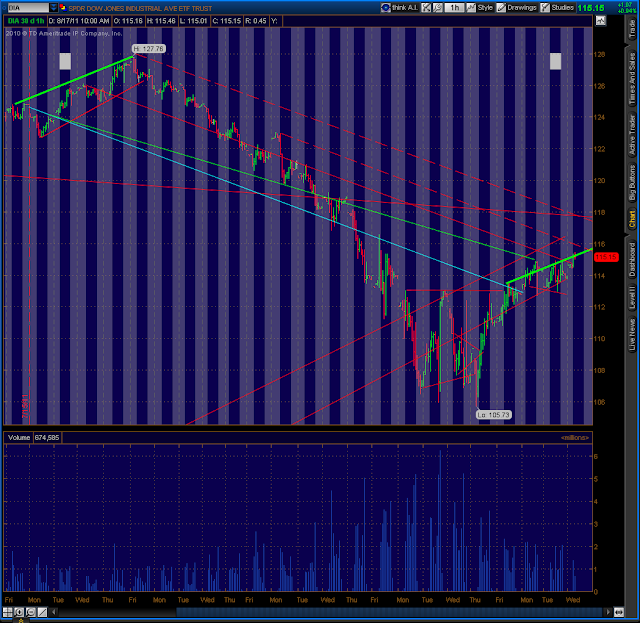Click the H: 127.76 high price label
Viewport: 640px width, 623px height.
point(149,49)
